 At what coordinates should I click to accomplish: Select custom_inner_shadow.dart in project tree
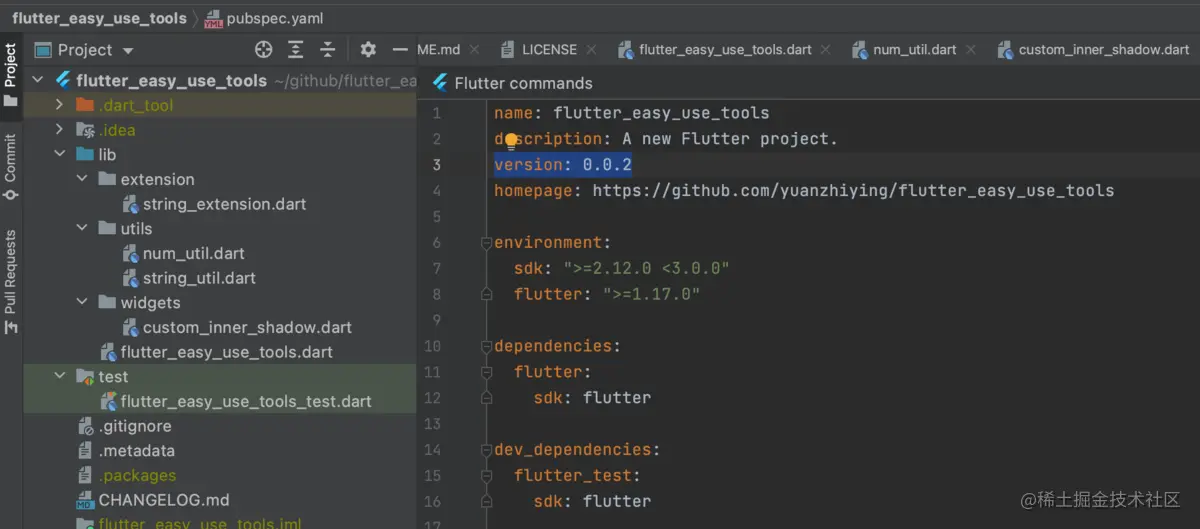coord(247,327)
